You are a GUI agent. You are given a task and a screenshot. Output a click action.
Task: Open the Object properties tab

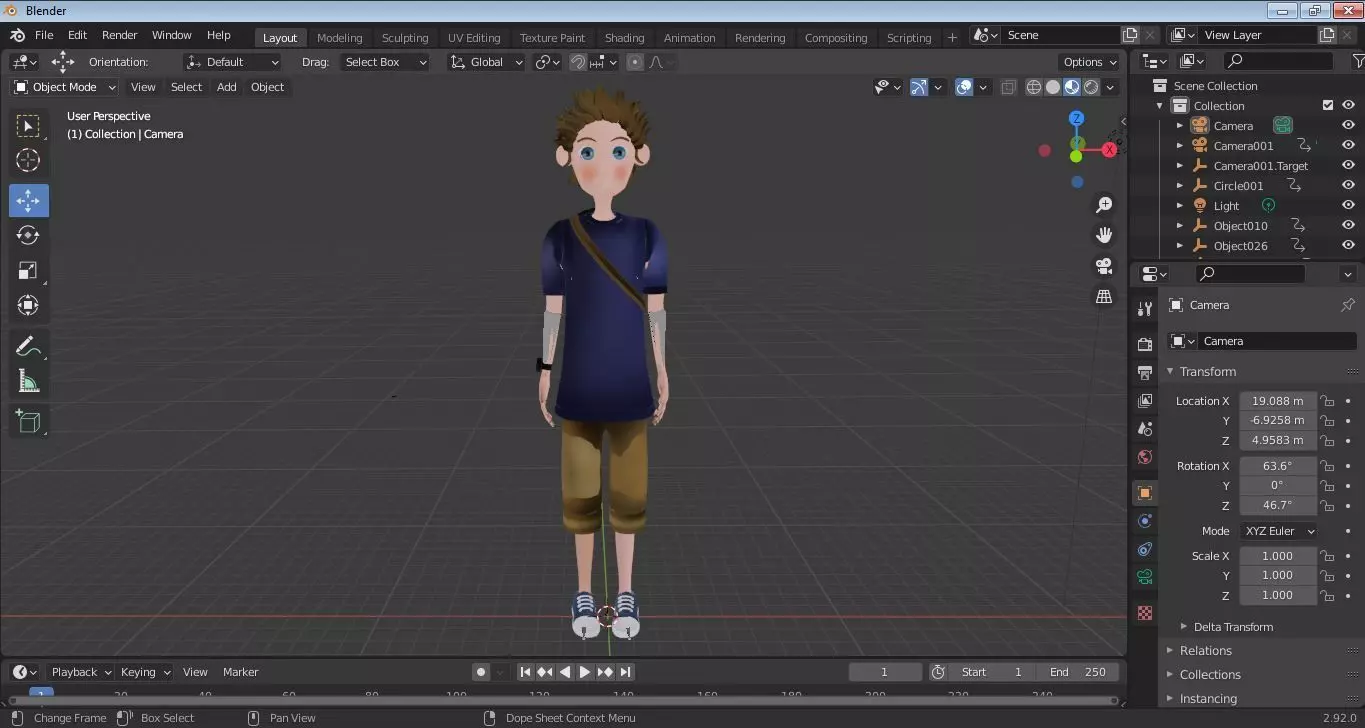click(1145, 493)
